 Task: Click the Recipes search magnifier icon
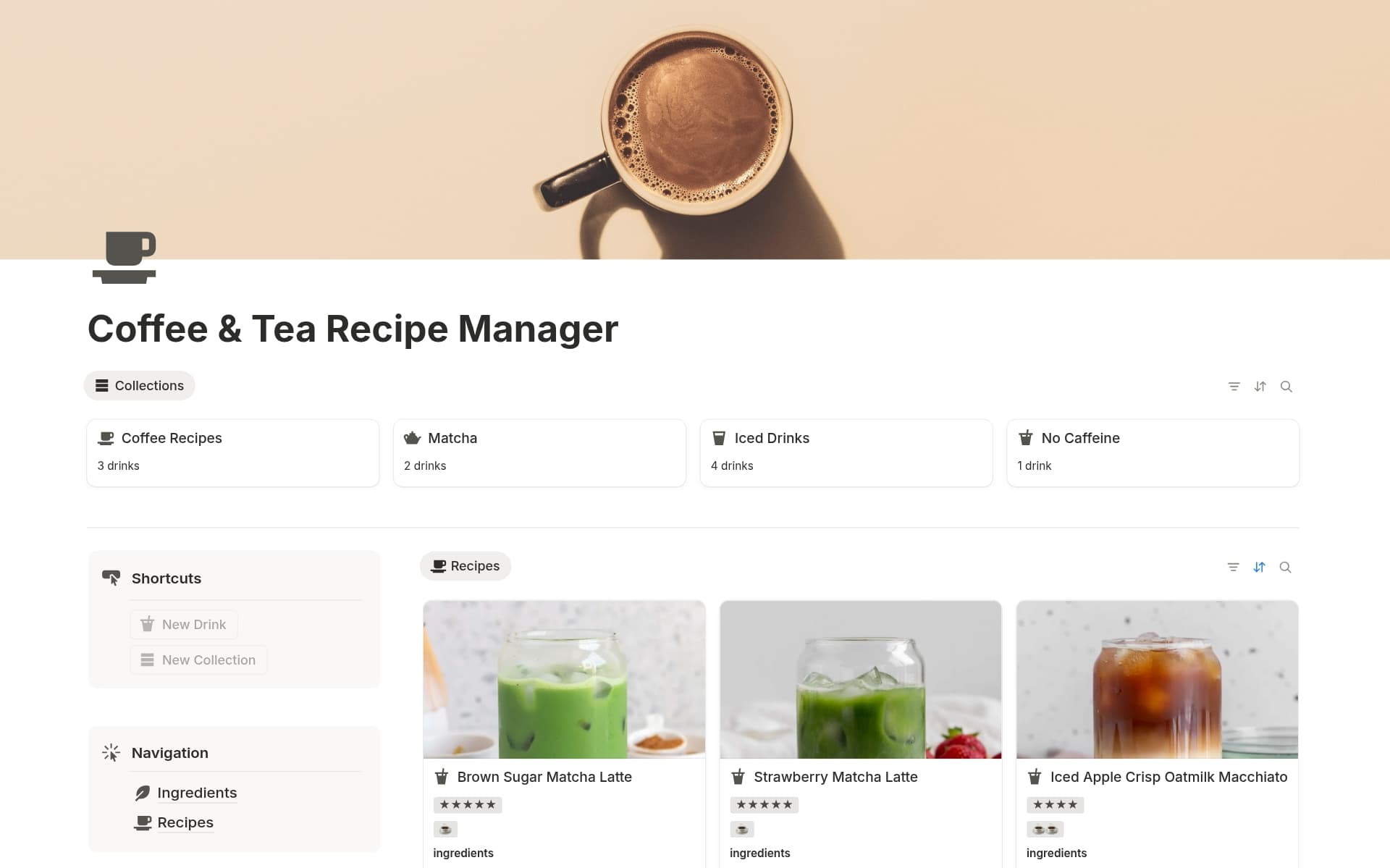(x=1285, y=567)
